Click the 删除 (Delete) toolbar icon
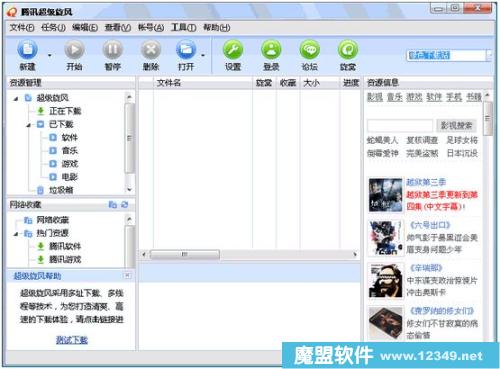Screen dimensions: 500x369 pos(151,50)
